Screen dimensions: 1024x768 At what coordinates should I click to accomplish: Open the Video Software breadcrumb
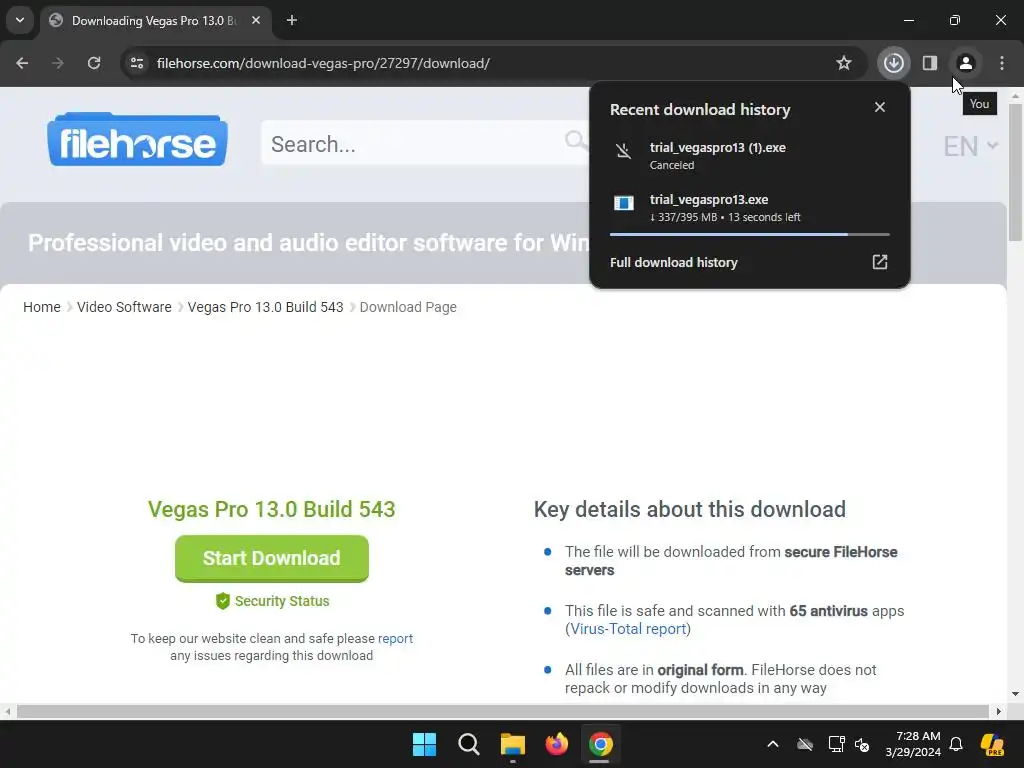coord(124,307)
